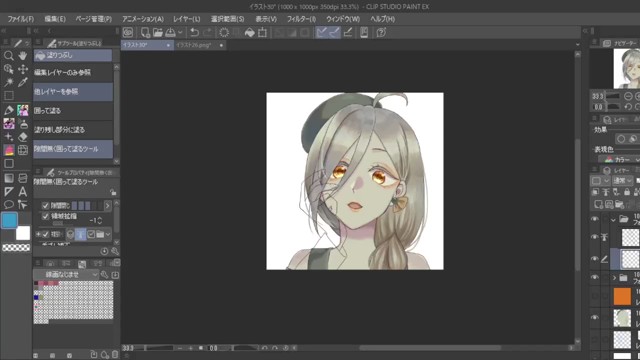Open color set wrench settings

104,275
